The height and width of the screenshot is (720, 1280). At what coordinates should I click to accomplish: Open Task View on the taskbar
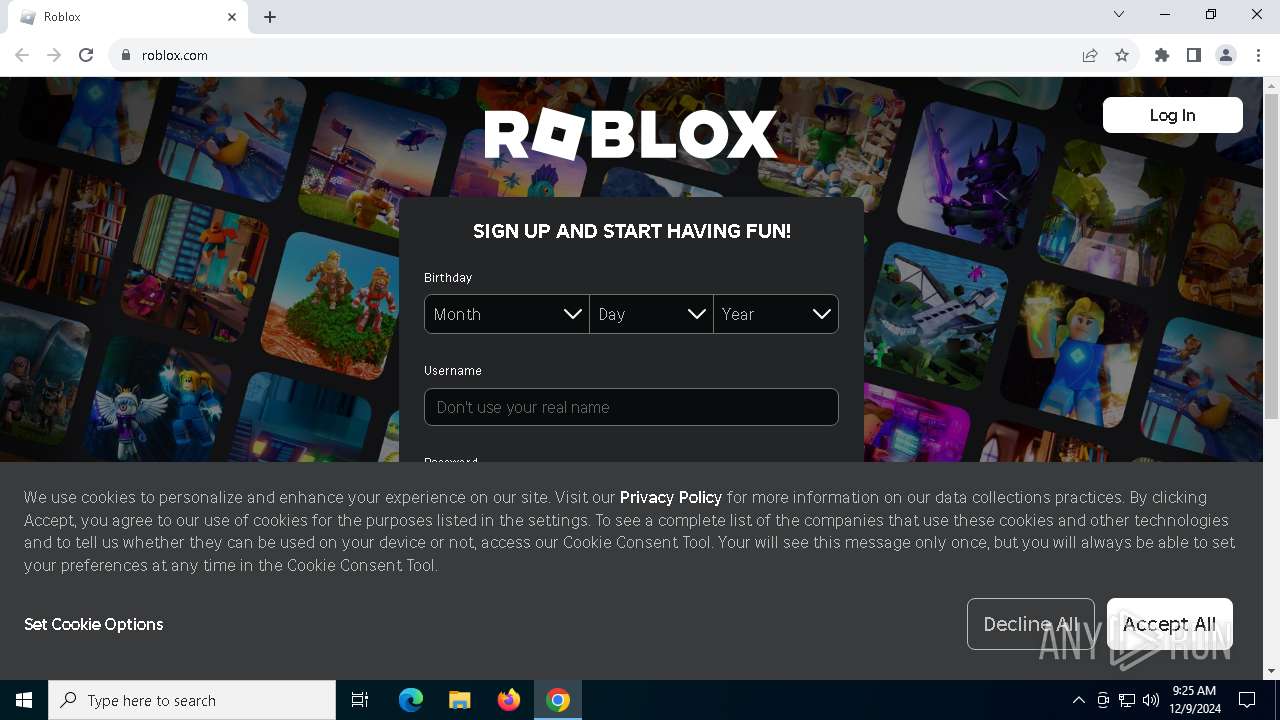(360, 700)
